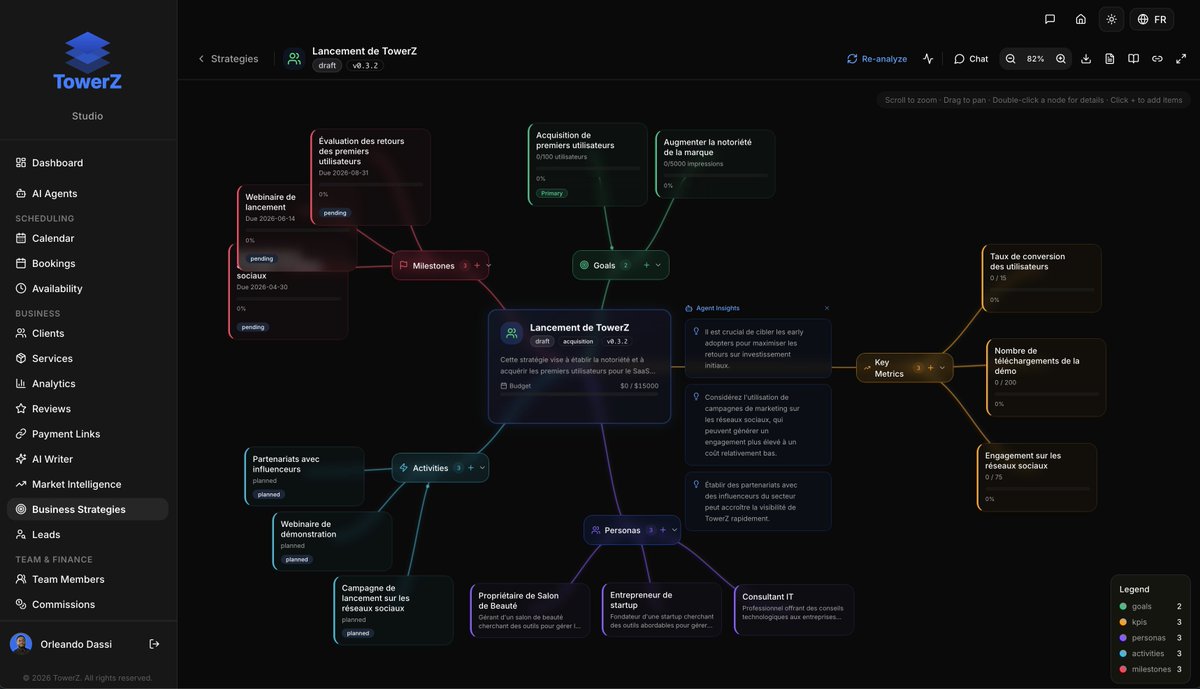This screenshot has height=689, width=1200.
Task: Select Webinaire de démonstration activity card
Action: pyautogui.click(x=333, y=541)
